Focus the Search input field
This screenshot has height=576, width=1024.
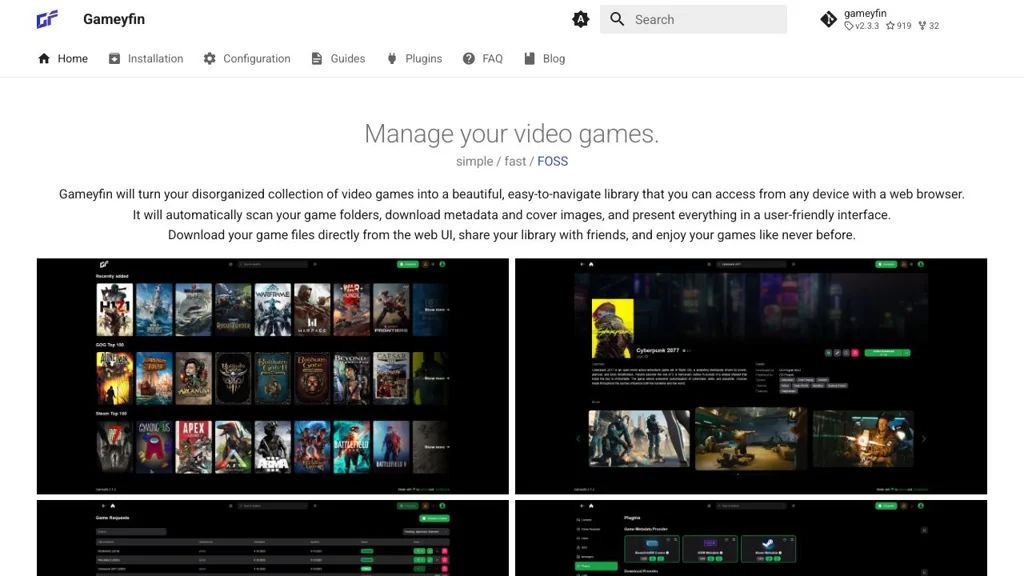pos(705,19)
